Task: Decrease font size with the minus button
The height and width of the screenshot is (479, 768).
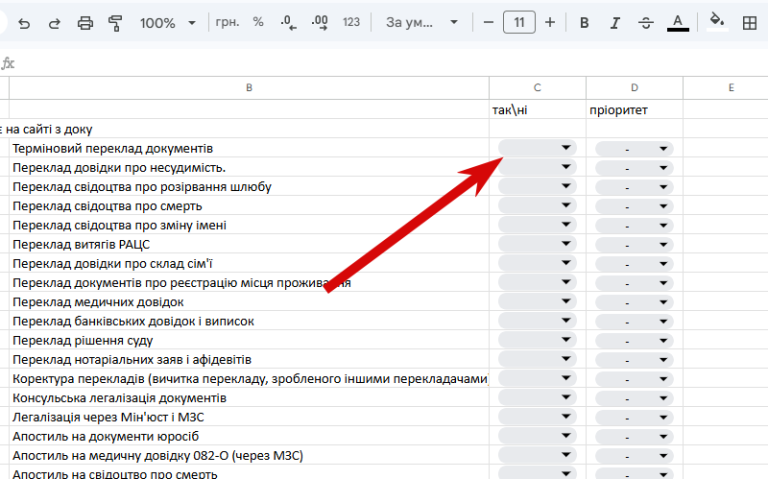Action: (x=488, y=23)
